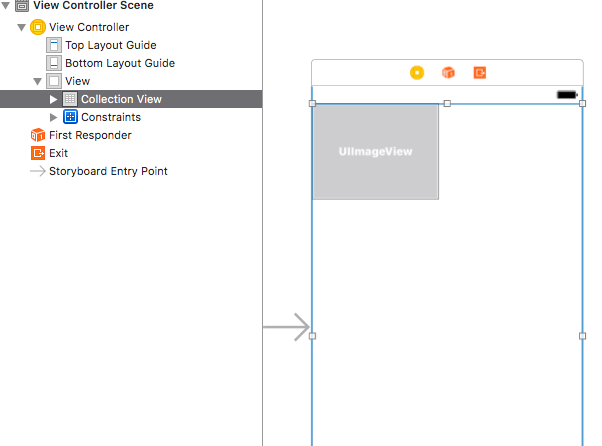
Task: Select Top Layout Guide in outline
Action: (x=111, y=45)
